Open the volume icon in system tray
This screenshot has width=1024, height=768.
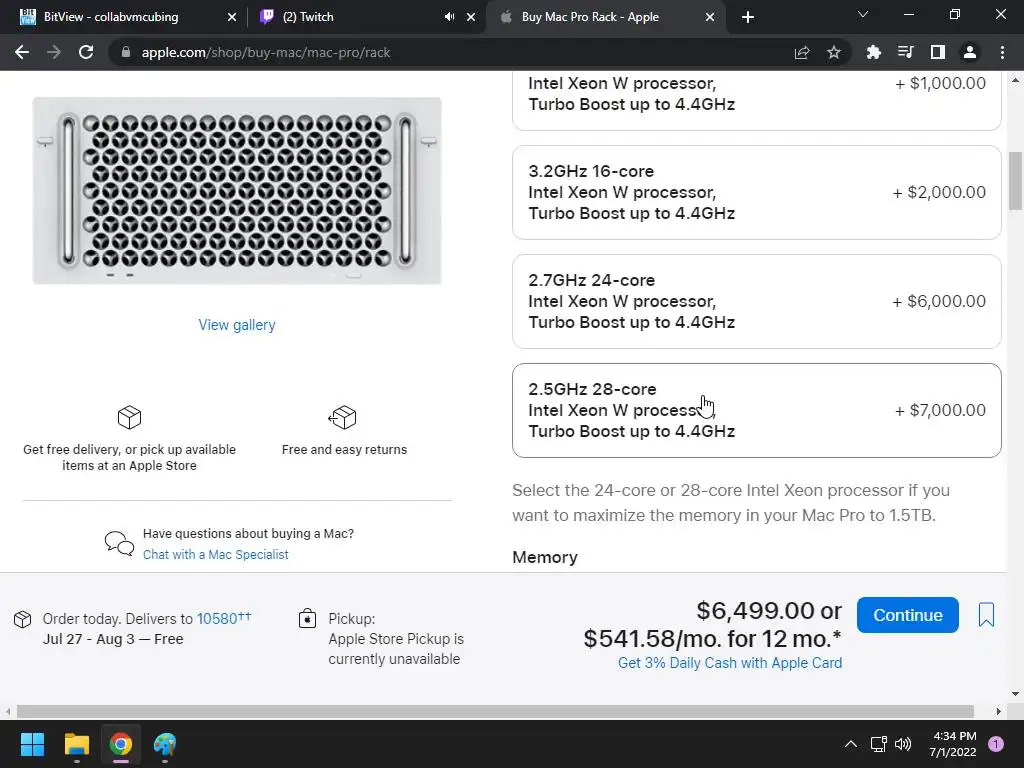(x=903, y=744)
